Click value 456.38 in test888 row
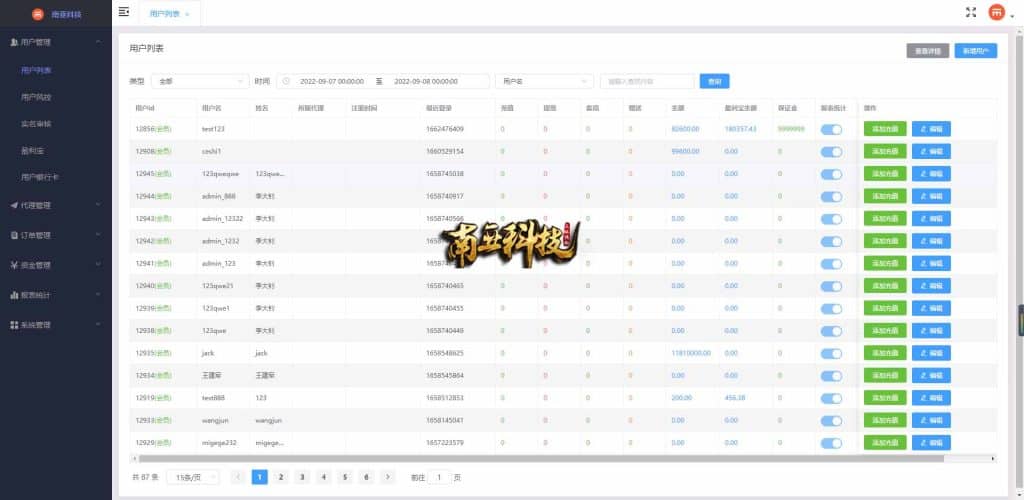This screenshot has width=1024, height=500. (x=735, y=398)
